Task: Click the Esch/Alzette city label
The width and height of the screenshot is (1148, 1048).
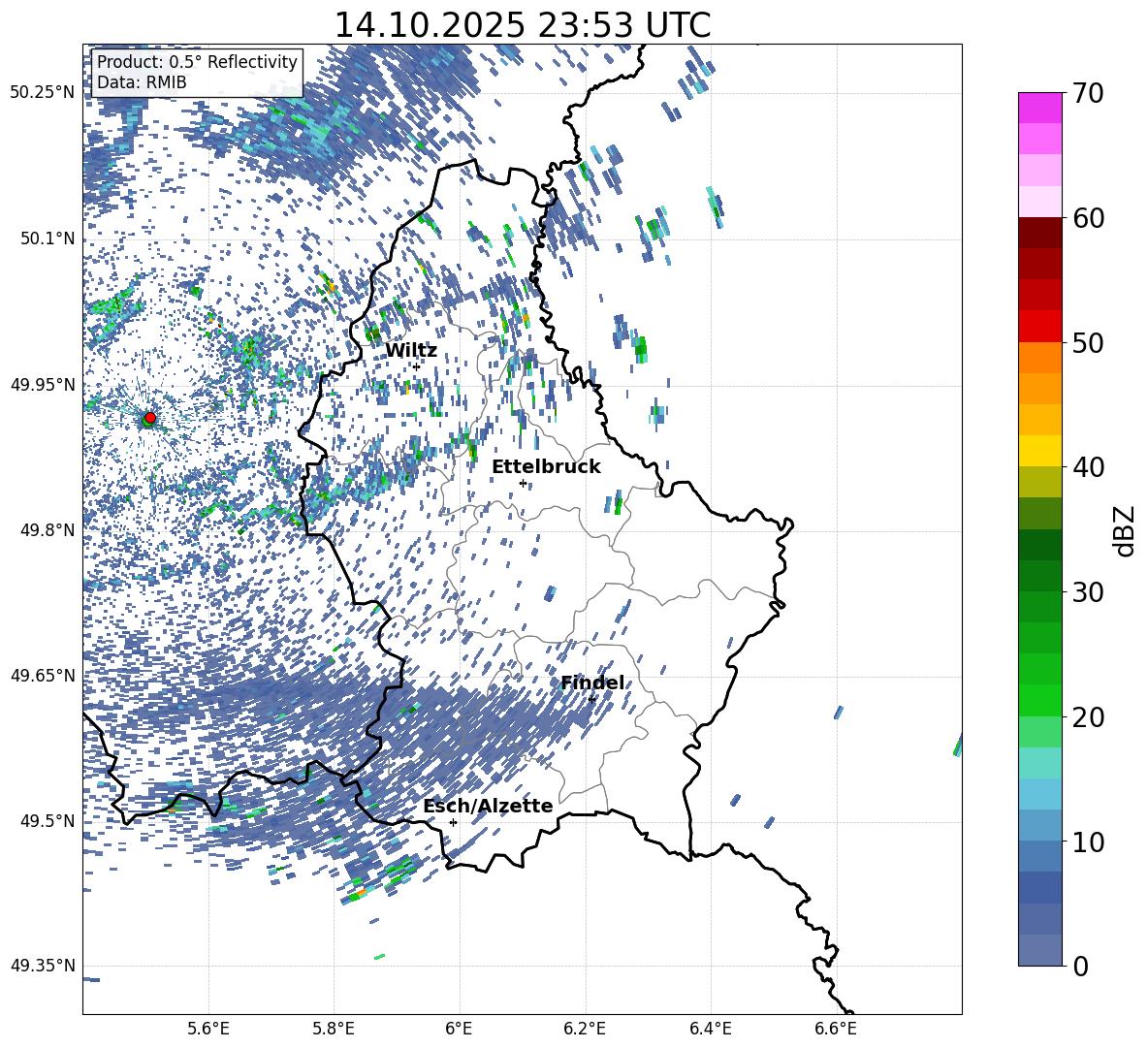Action: click(x=488, y=806)
